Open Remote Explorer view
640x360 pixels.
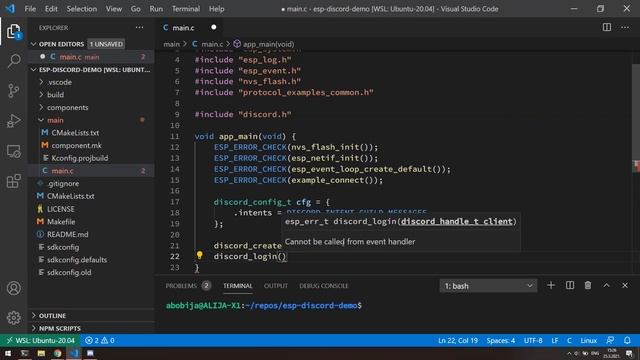(13, 151)
